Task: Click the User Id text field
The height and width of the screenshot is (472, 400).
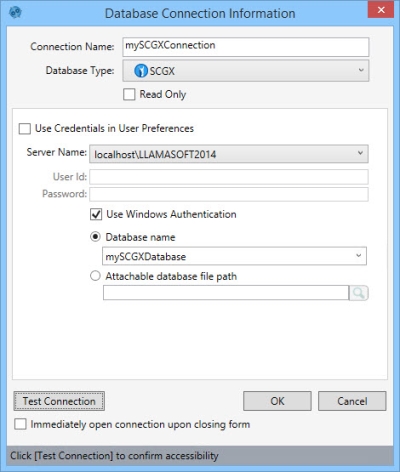Action: coord(229,177)
